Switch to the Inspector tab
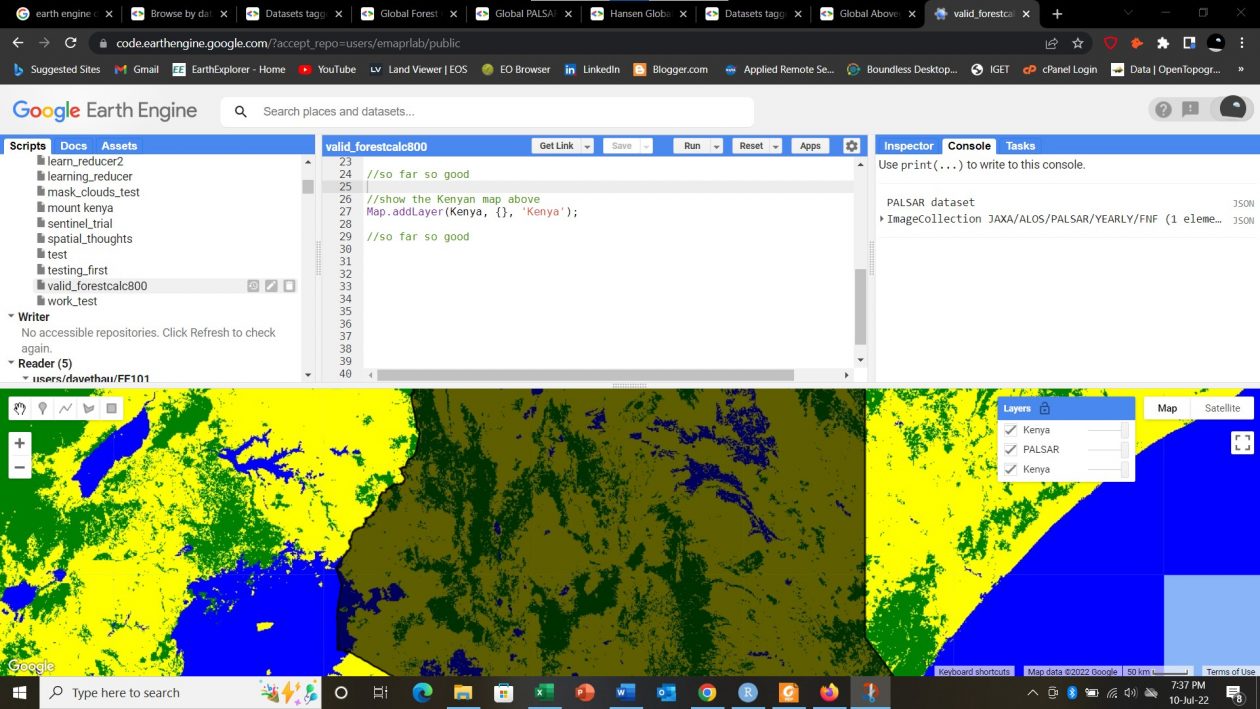 coord(908,146)
